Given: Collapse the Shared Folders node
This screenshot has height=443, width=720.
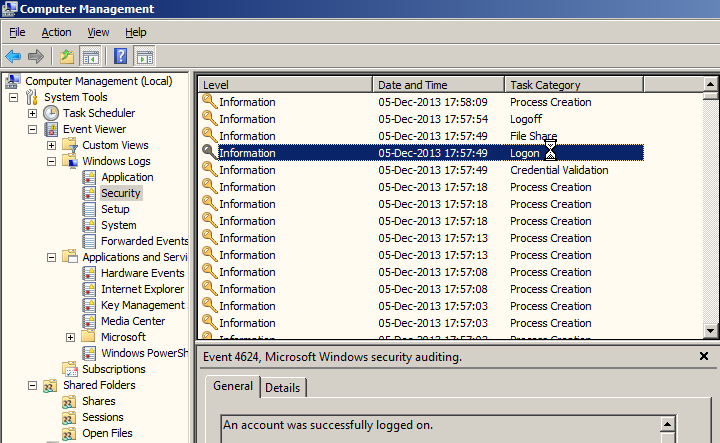Looking at the screenshot, I should pos(32,386).
